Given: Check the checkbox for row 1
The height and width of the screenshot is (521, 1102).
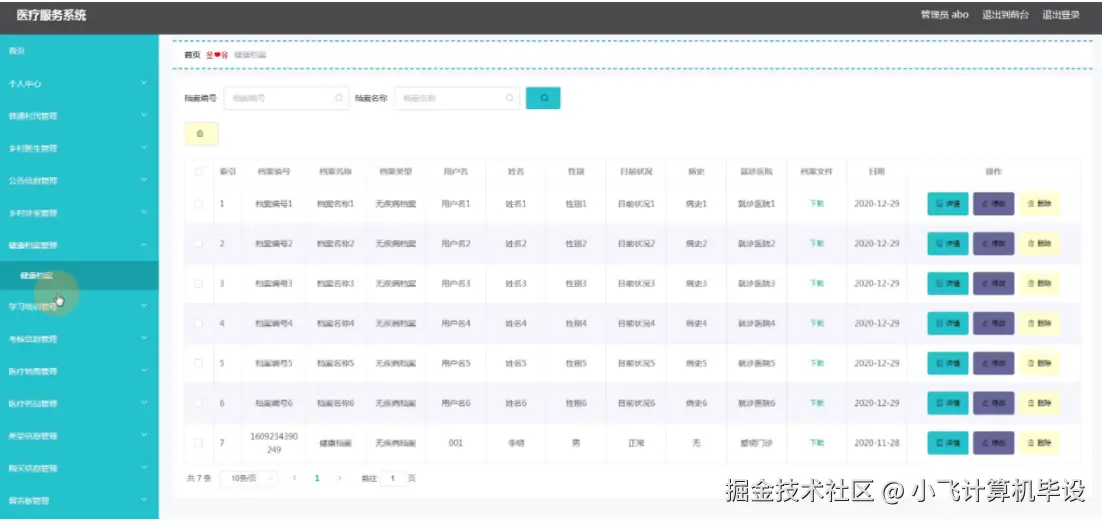Looking at the screenshot, I should click(199, 204).
